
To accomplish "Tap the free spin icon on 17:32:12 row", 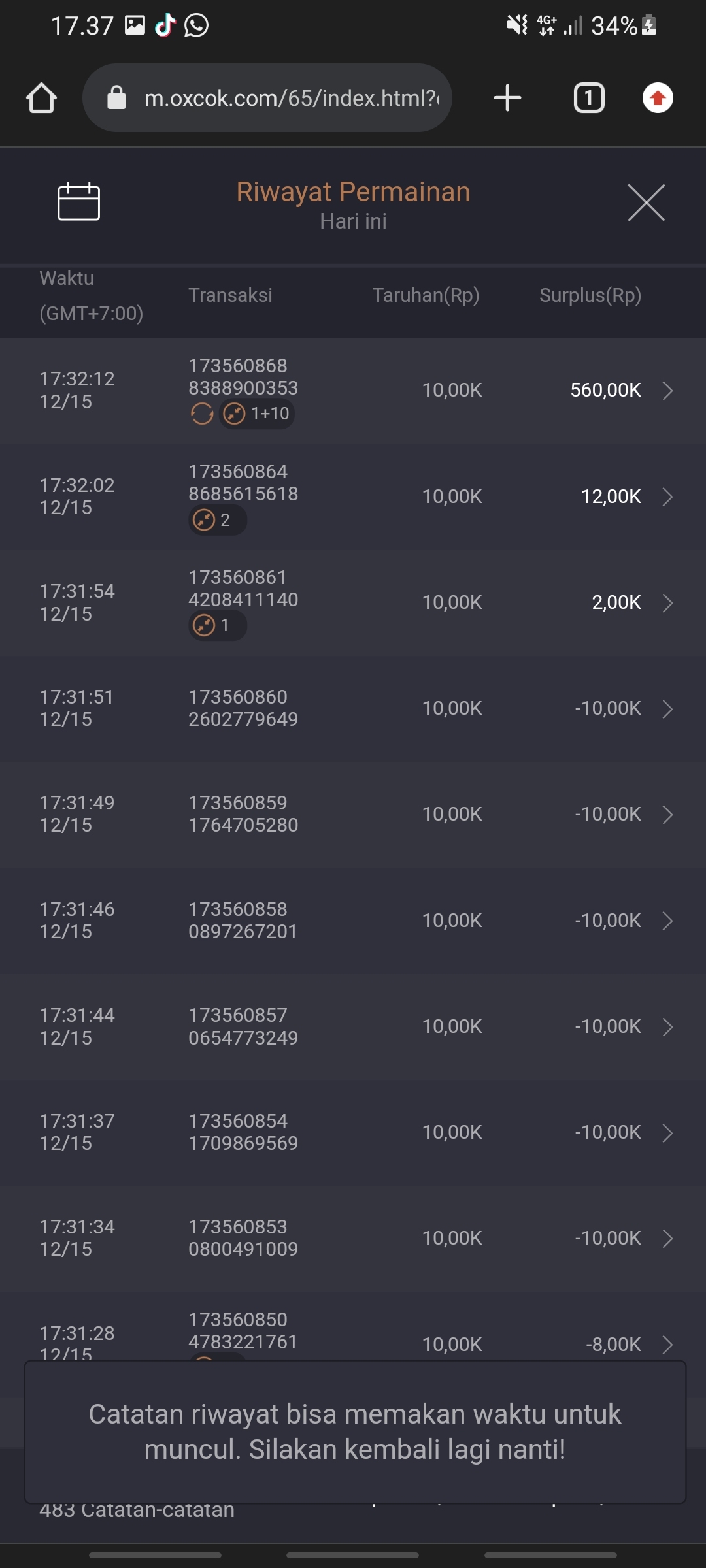I will (202, 414).
